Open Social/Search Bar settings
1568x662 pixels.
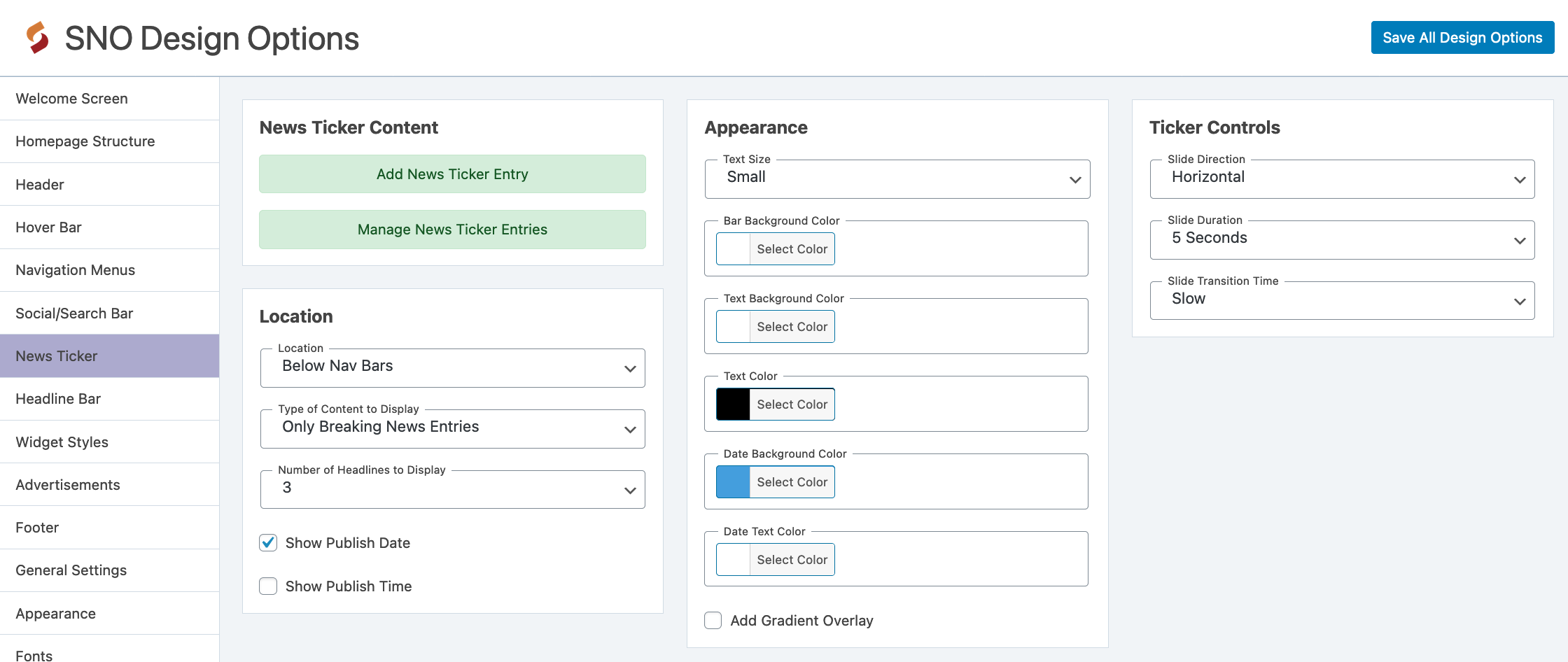[109, 314]
